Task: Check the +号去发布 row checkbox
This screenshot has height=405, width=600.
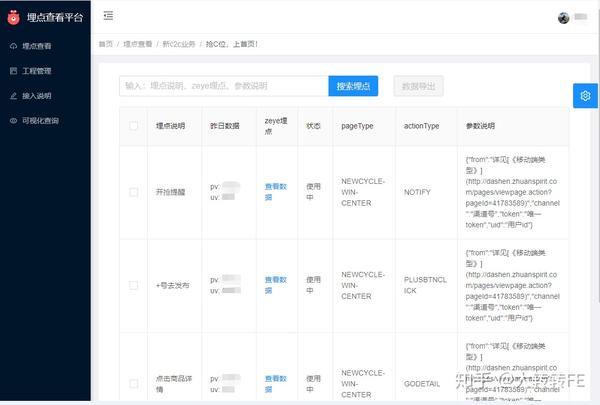Action: point(134,285)
